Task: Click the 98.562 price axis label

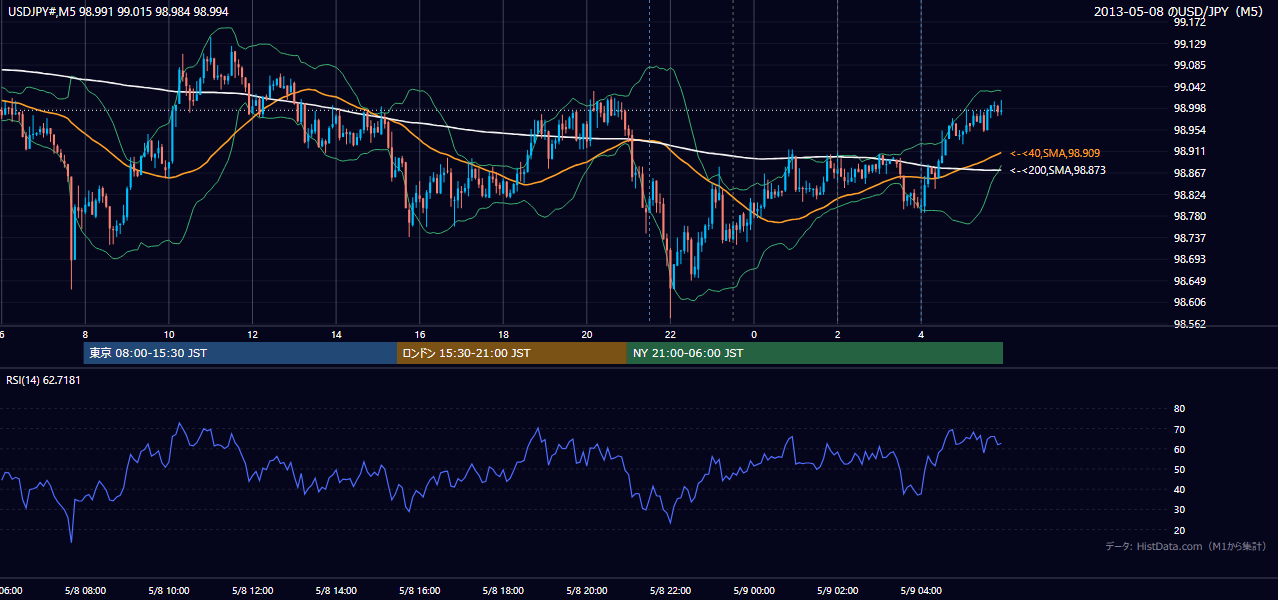Action: point(1190,324)
